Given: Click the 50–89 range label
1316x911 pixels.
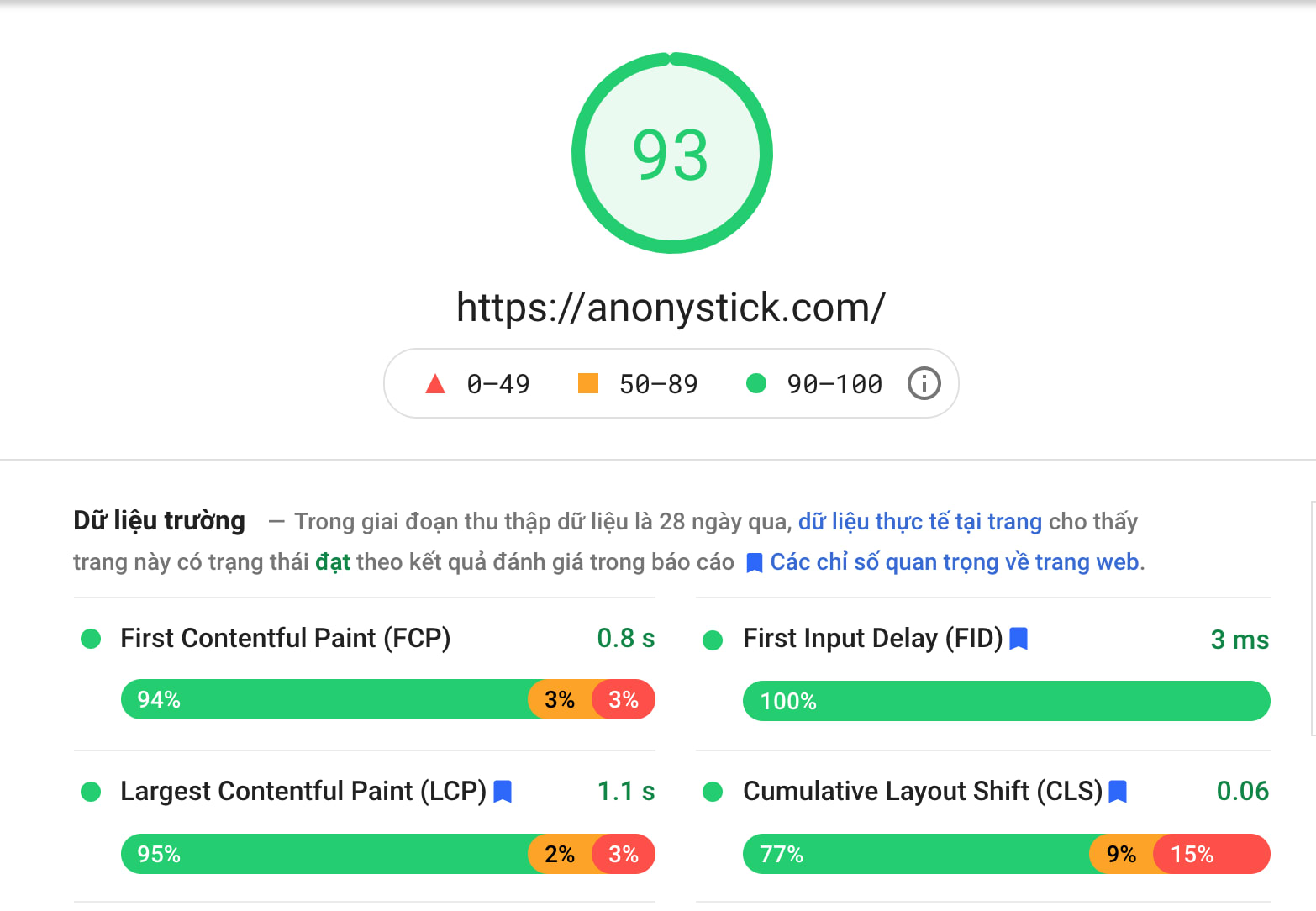Looking at the screenshot, I should click(659, 384).
